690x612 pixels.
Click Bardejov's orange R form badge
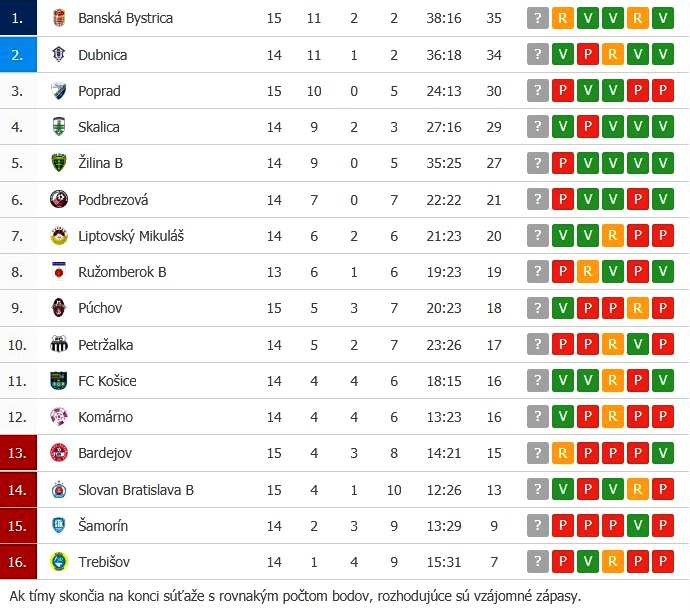coord(563,453)
